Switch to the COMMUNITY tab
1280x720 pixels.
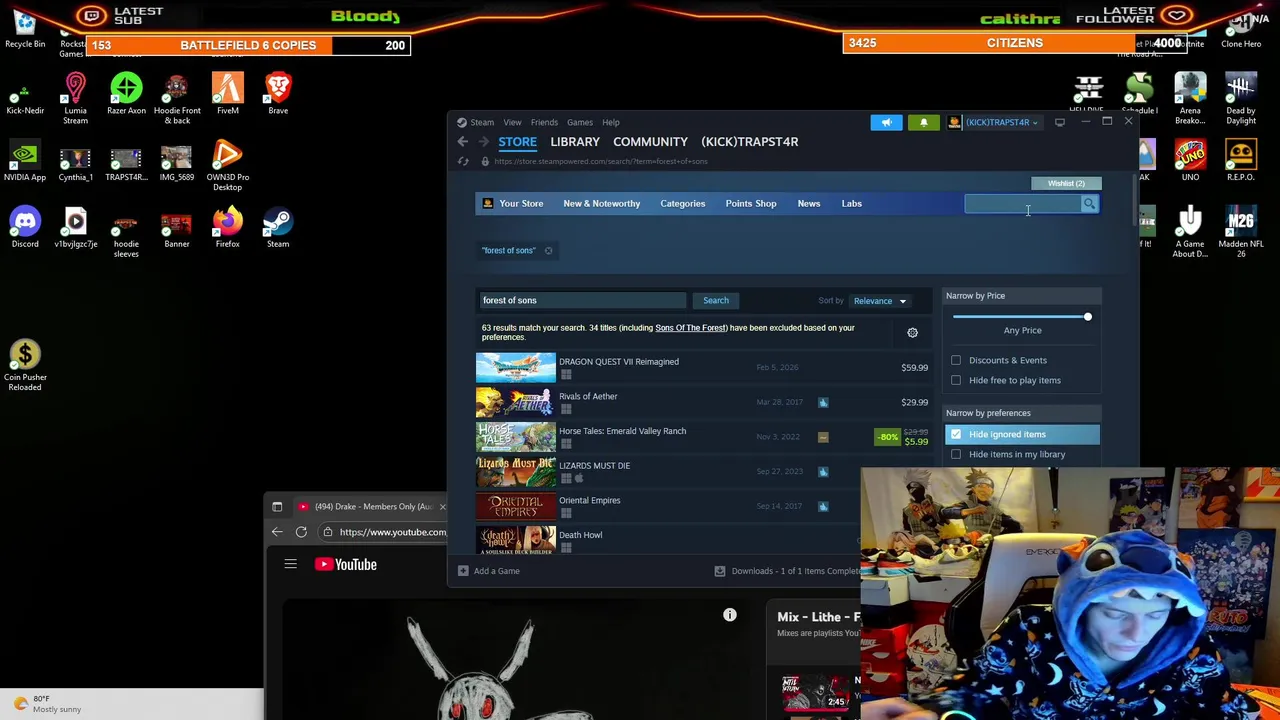click(650, 142)
